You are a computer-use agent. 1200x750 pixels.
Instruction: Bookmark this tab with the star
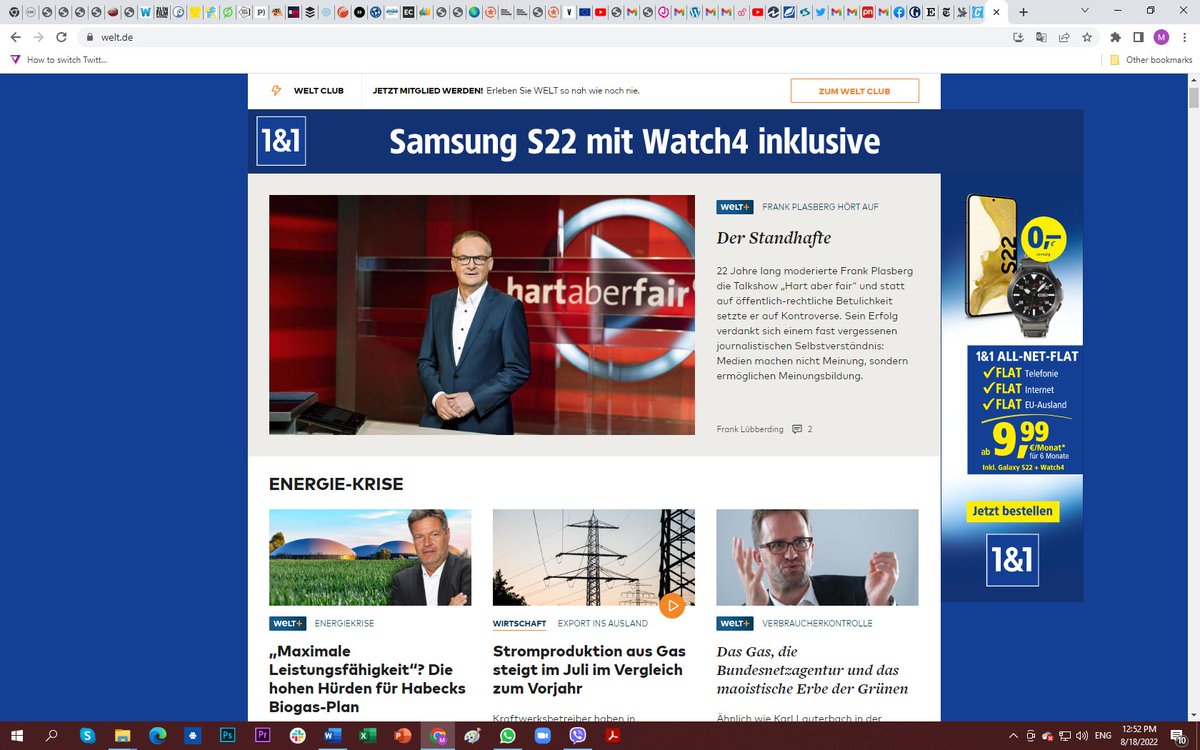pos(1087,37)
